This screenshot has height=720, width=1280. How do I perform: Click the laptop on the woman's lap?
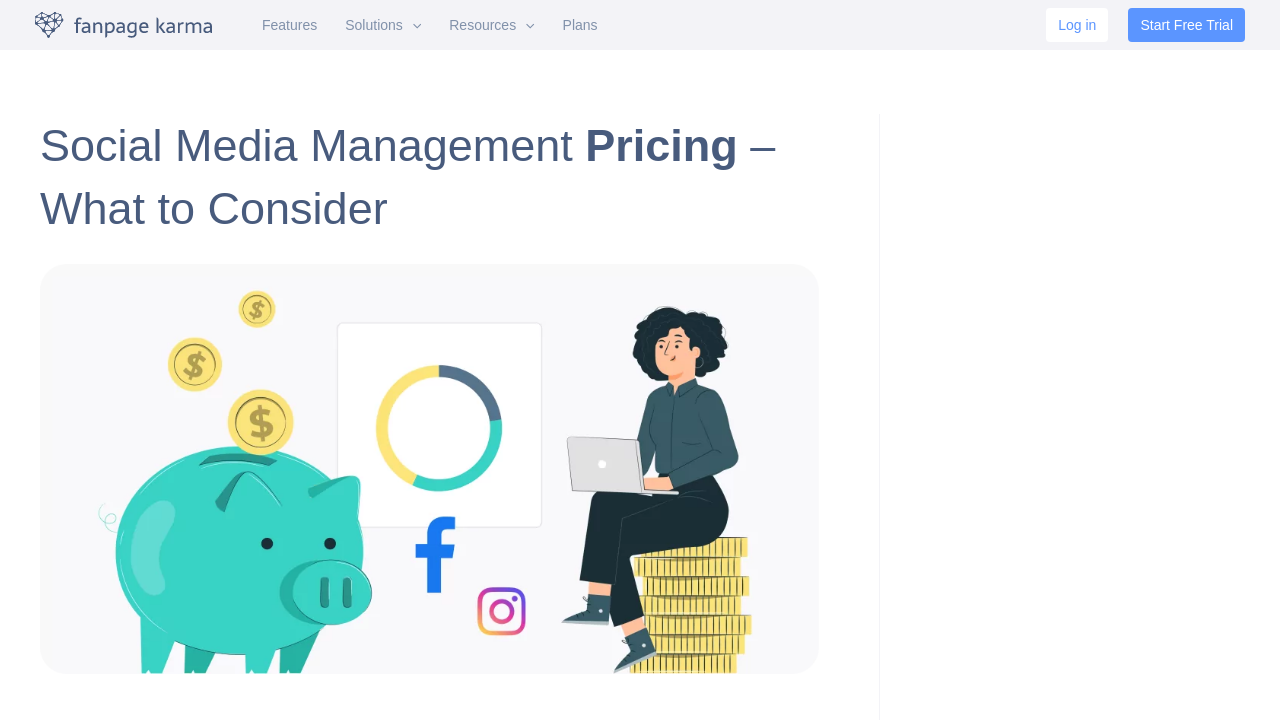(605, 465)
